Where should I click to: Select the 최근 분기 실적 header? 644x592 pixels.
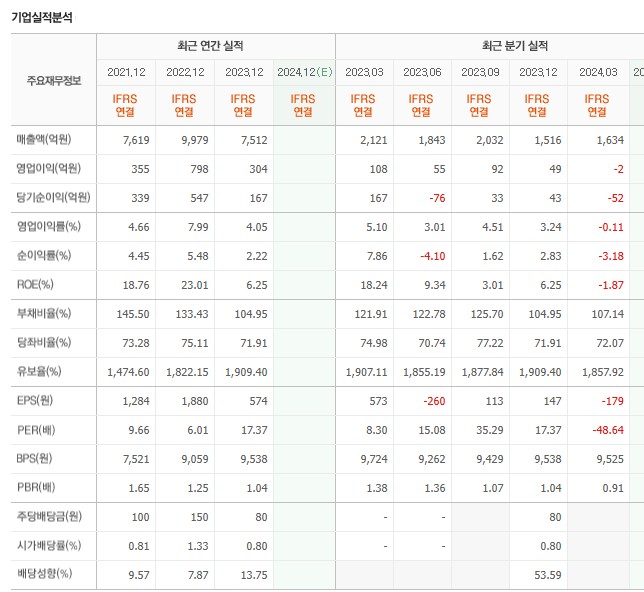tap(515, 46)
